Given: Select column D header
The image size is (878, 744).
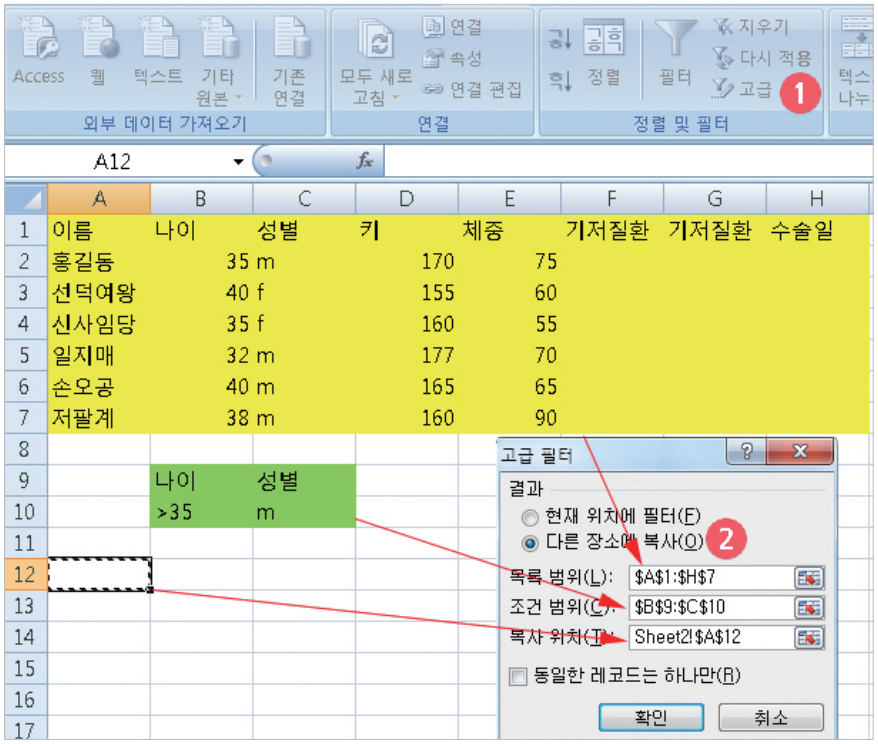Looking at the screenshot, I should (x=407, y=199).
